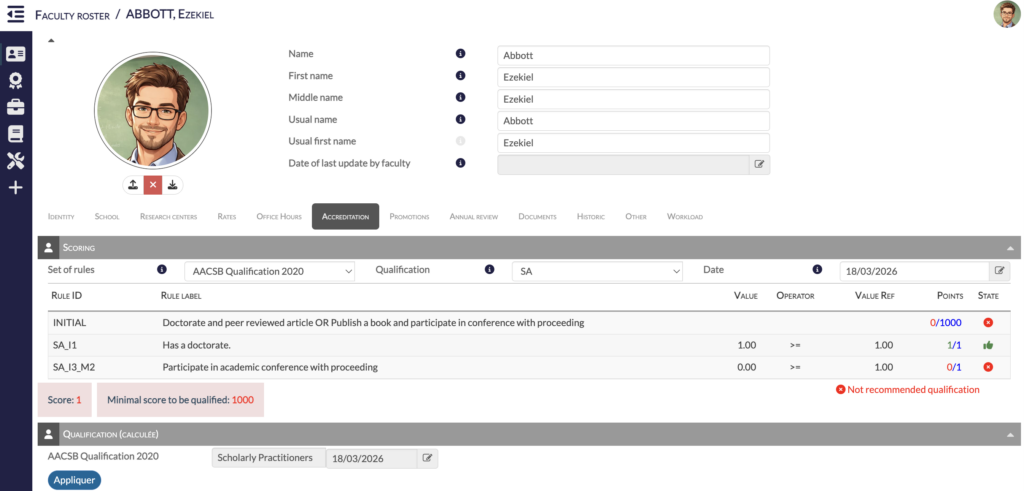1024x491 pixels.
Task: Open the briefcase sidebar icon
Action: click(x=15, y=107)
